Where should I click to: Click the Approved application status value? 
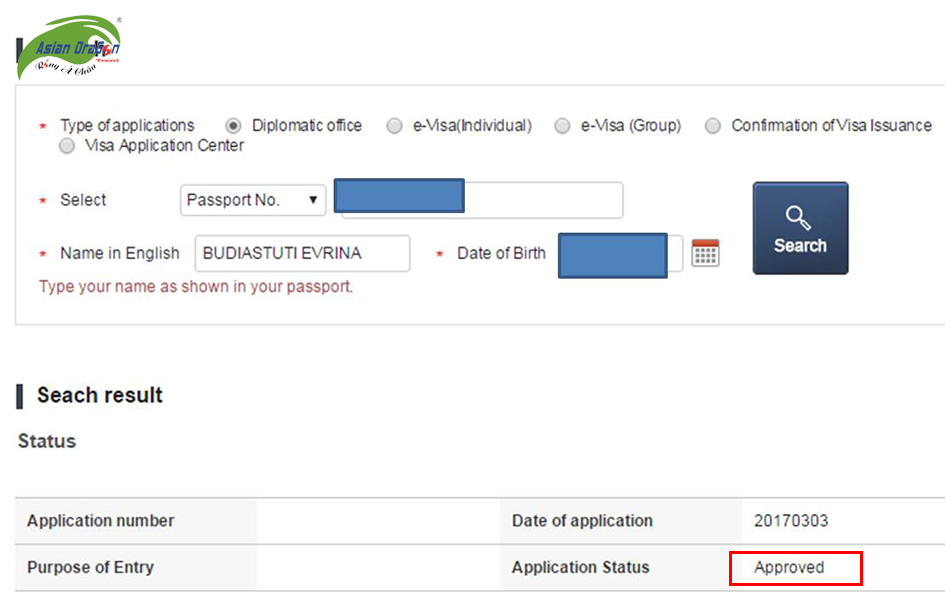[789, 567]
